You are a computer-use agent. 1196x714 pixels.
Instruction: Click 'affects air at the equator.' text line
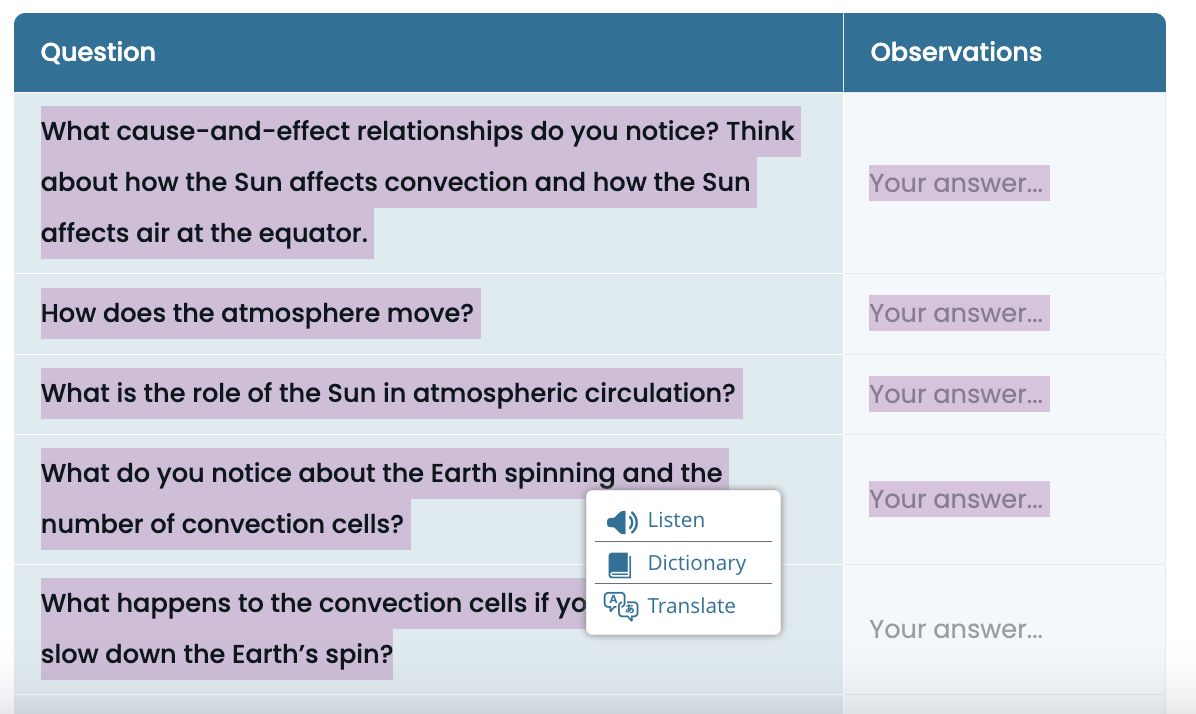204,233
